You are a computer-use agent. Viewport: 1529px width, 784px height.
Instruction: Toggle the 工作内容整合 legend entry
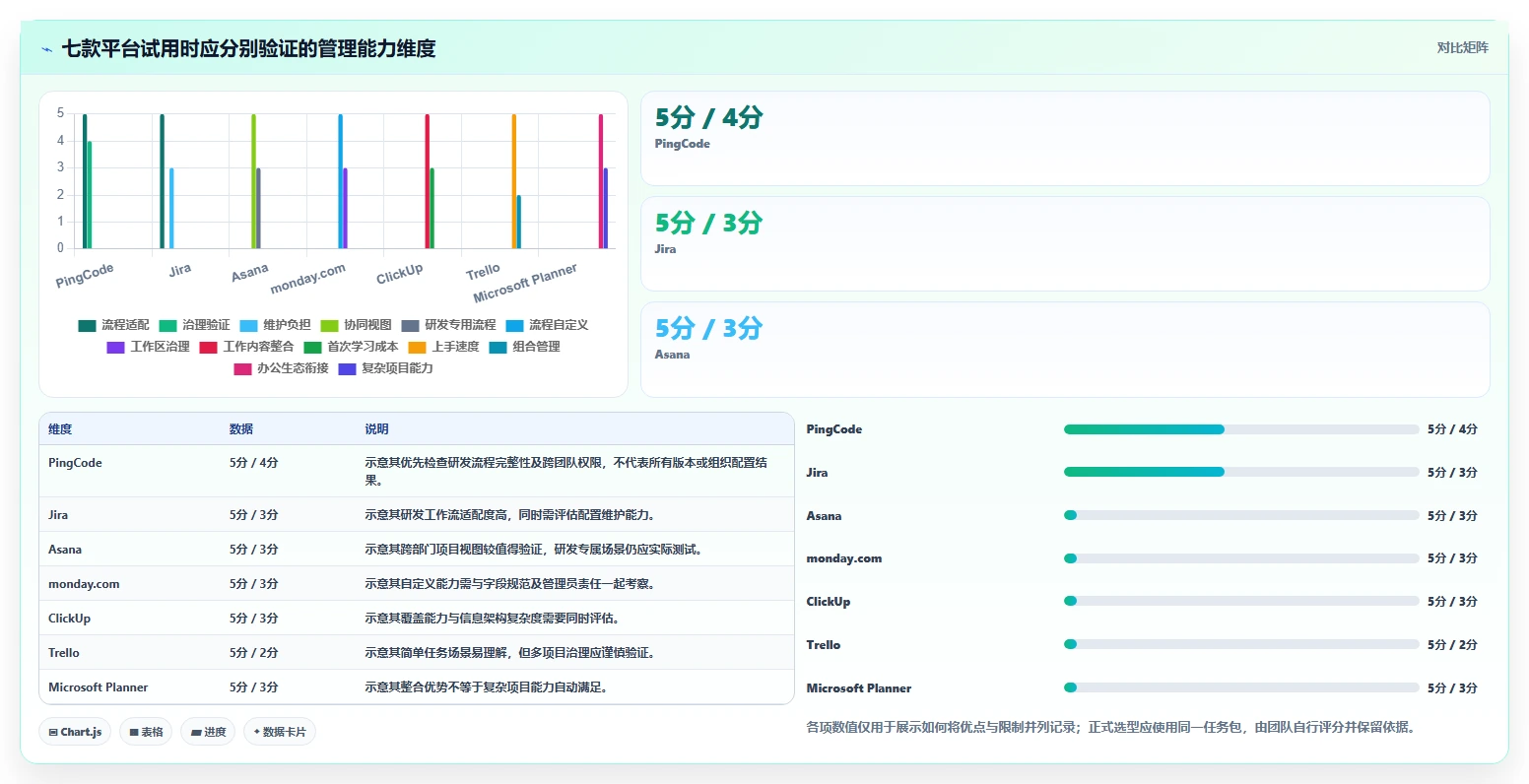[x=247, y=347]
